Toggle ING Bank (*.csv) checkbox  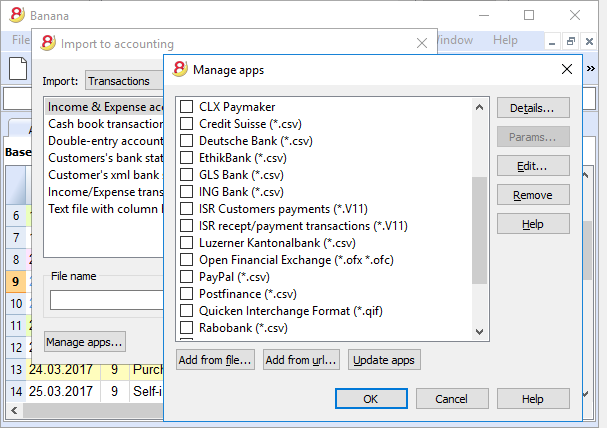click(187, 192)
